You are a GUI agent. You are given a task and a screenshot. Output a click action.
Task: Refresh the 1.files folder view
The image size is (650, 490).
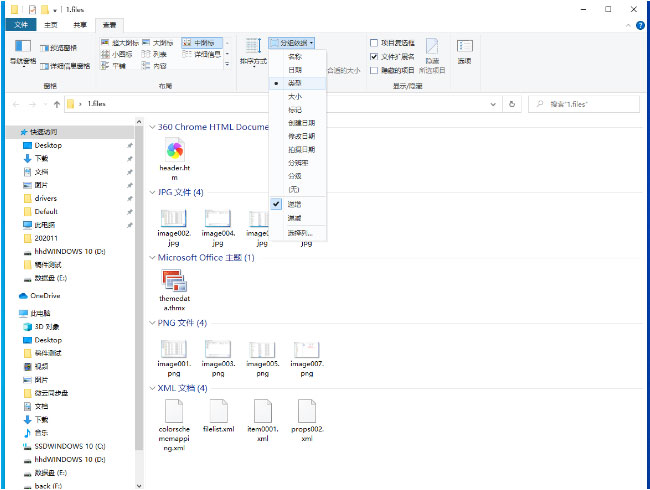tap(512, 104)
